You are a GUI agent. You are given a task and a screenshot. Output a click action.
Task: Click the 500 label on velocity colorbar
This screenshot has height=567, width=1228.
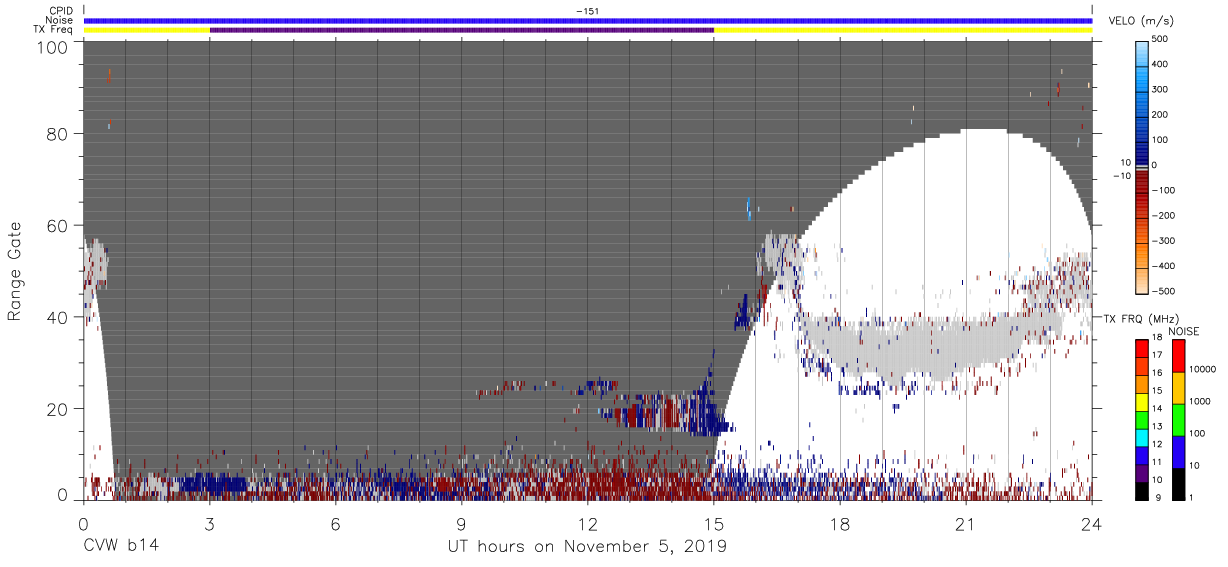[1160, 39]
